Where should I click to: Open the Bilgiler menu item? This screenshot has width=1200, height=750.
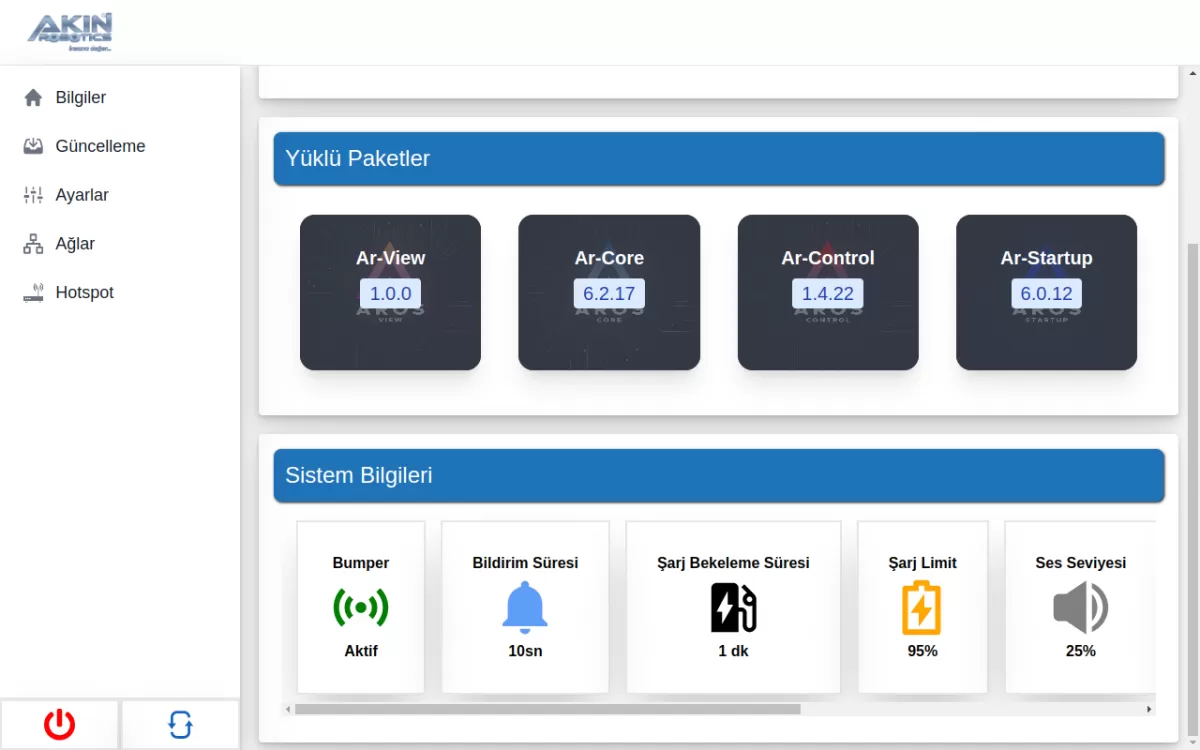tap(80, 98)
